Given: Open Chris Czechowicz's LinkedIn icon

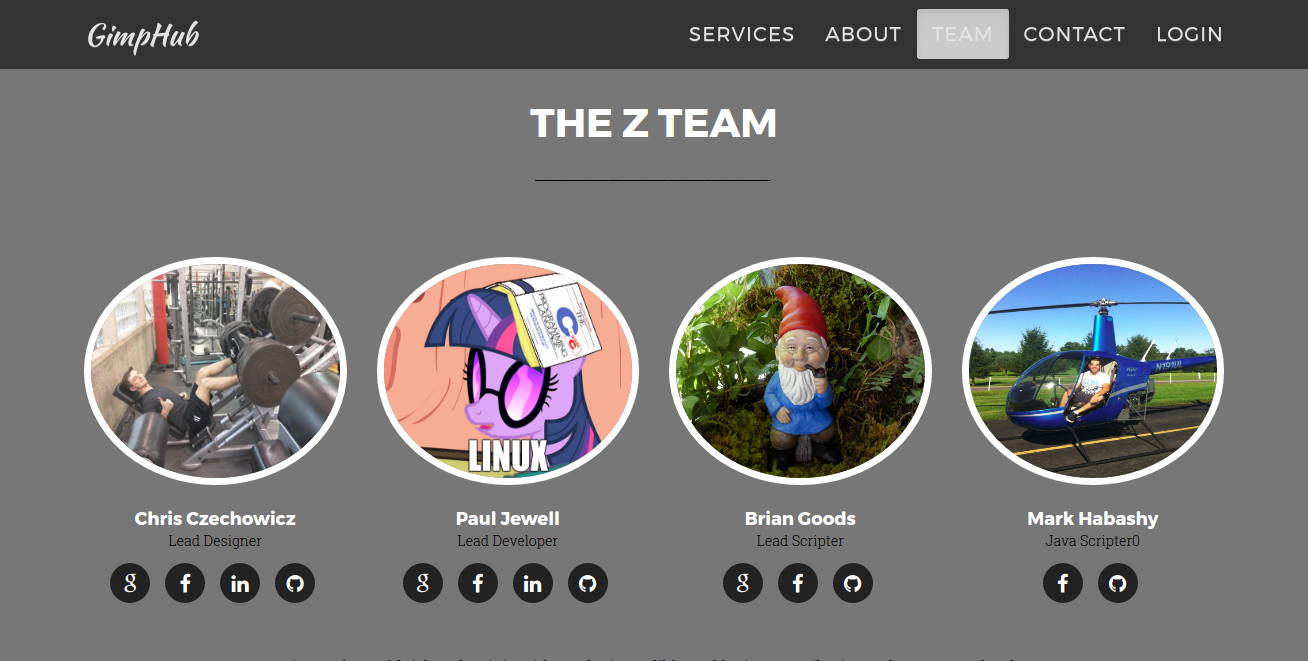Looking at the screenshot, I should pyautogui.click(x=240, y=583).
